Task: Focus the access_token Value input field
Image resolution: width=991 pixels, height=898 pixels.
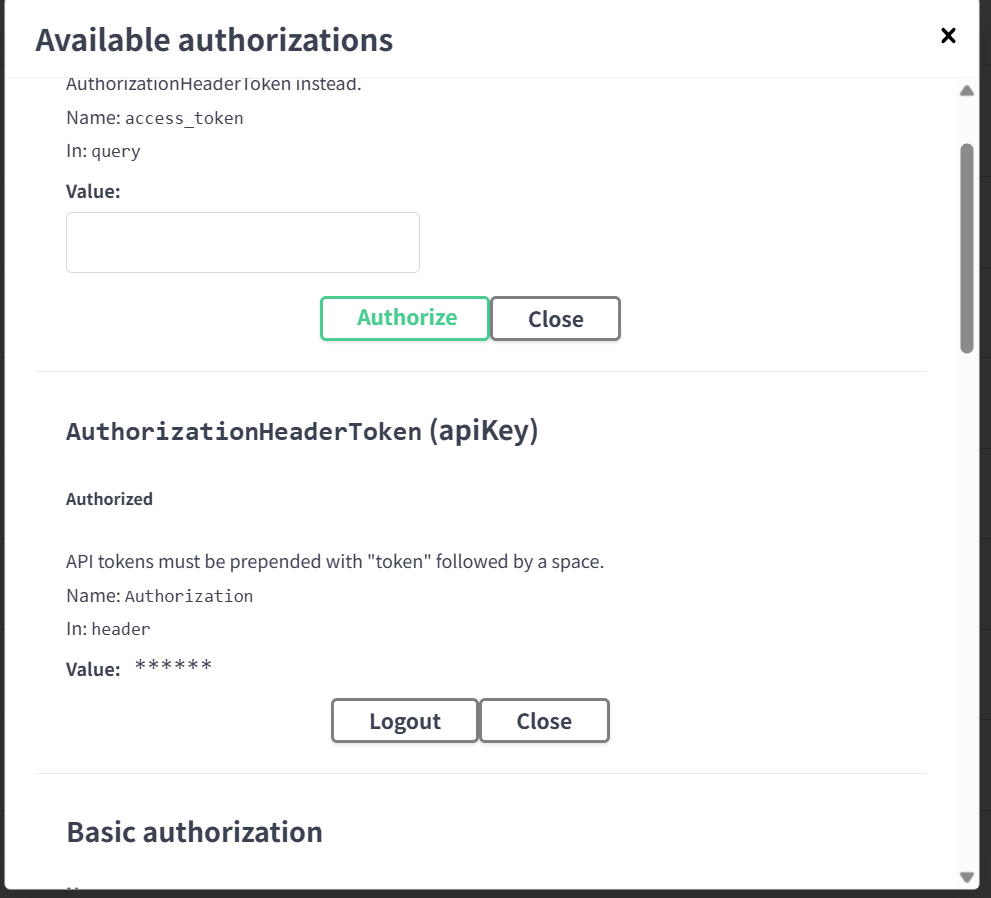Action: tap(243, 242)
